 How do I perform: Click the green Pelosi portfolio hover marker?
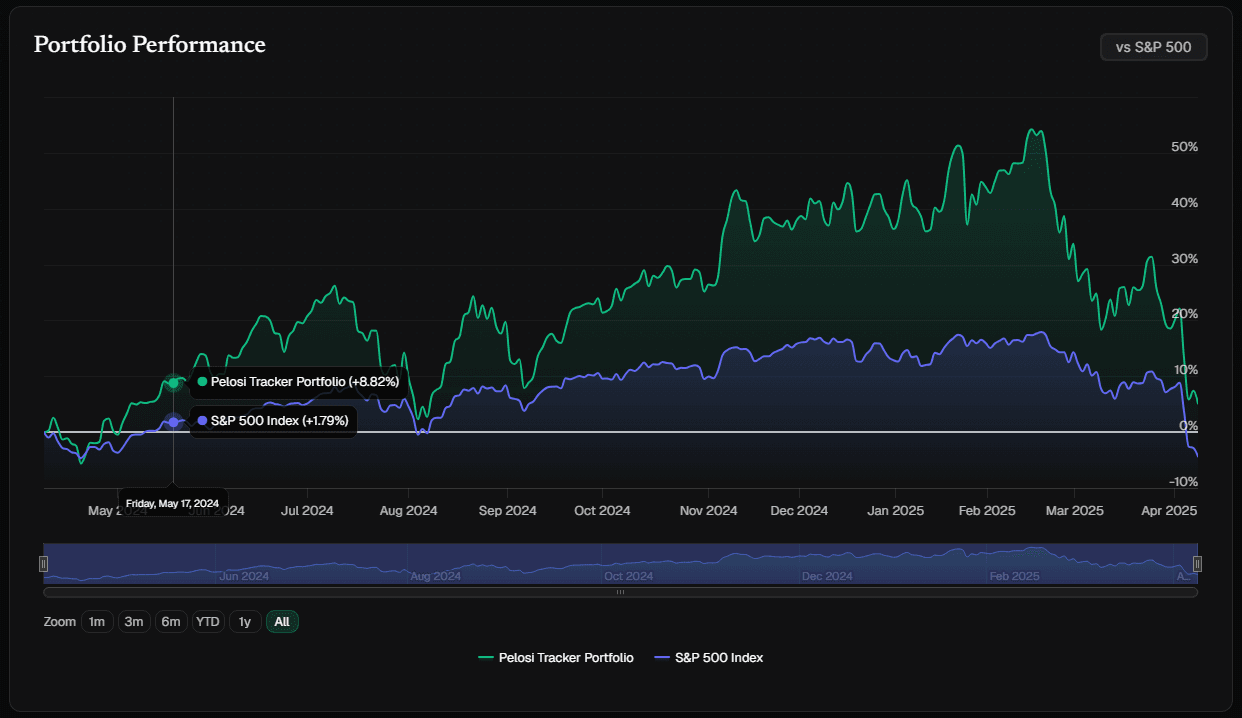173,383
